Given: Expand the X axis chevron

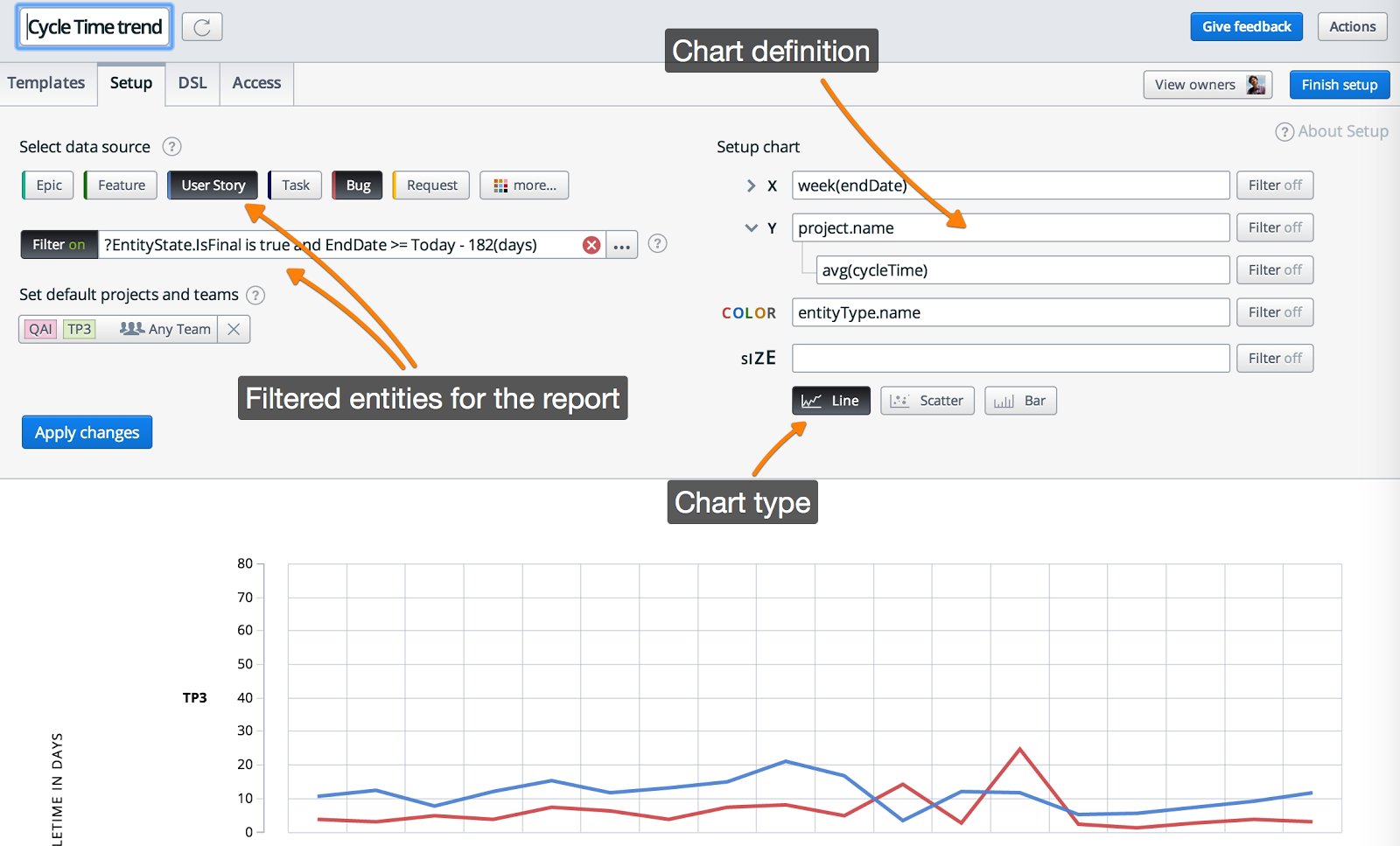Looking at the screenshot, I should 751,185.
